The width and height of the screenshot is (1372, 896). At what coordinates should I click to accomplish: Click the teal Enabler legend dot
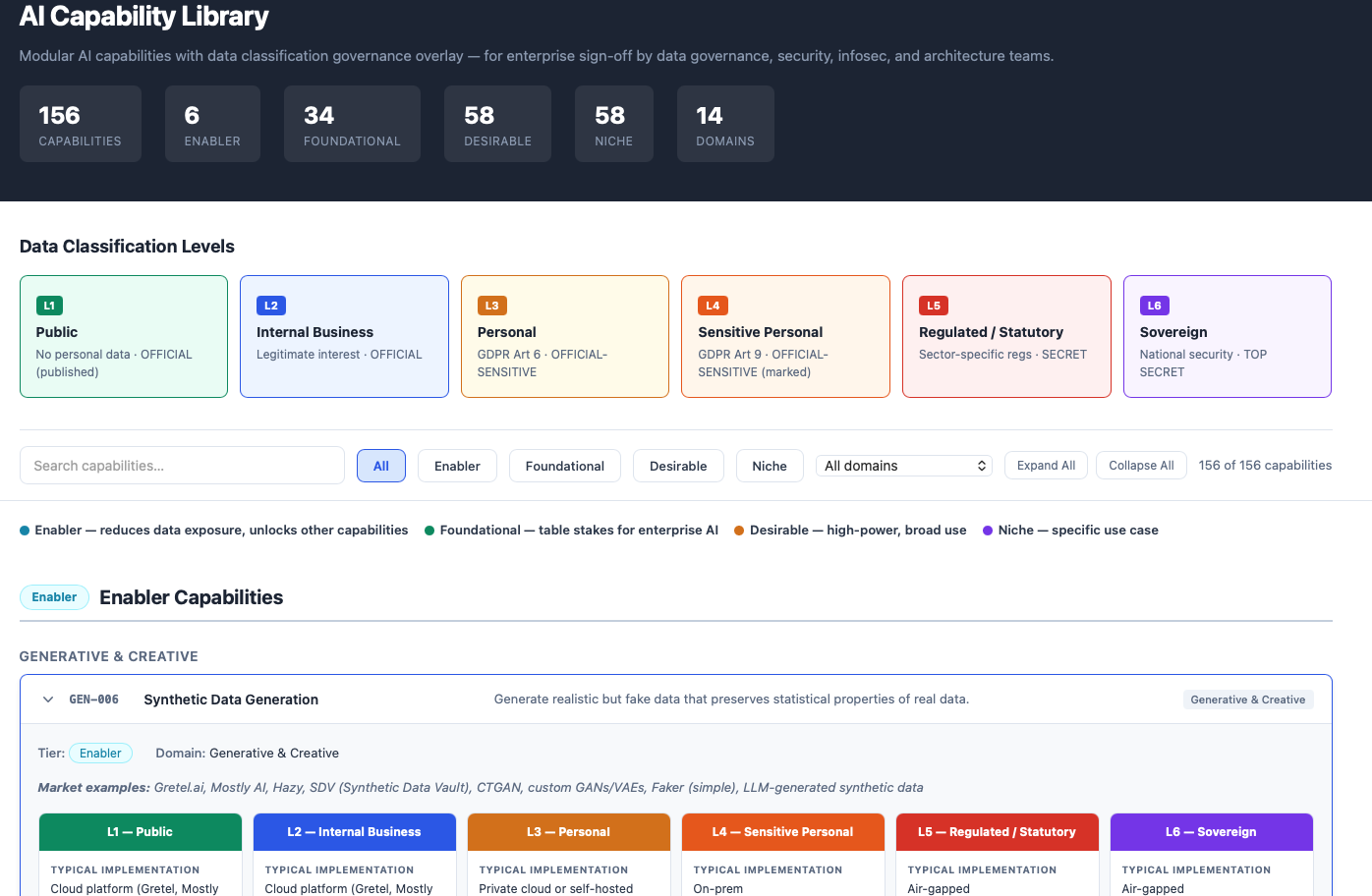(x=24, y=530)
